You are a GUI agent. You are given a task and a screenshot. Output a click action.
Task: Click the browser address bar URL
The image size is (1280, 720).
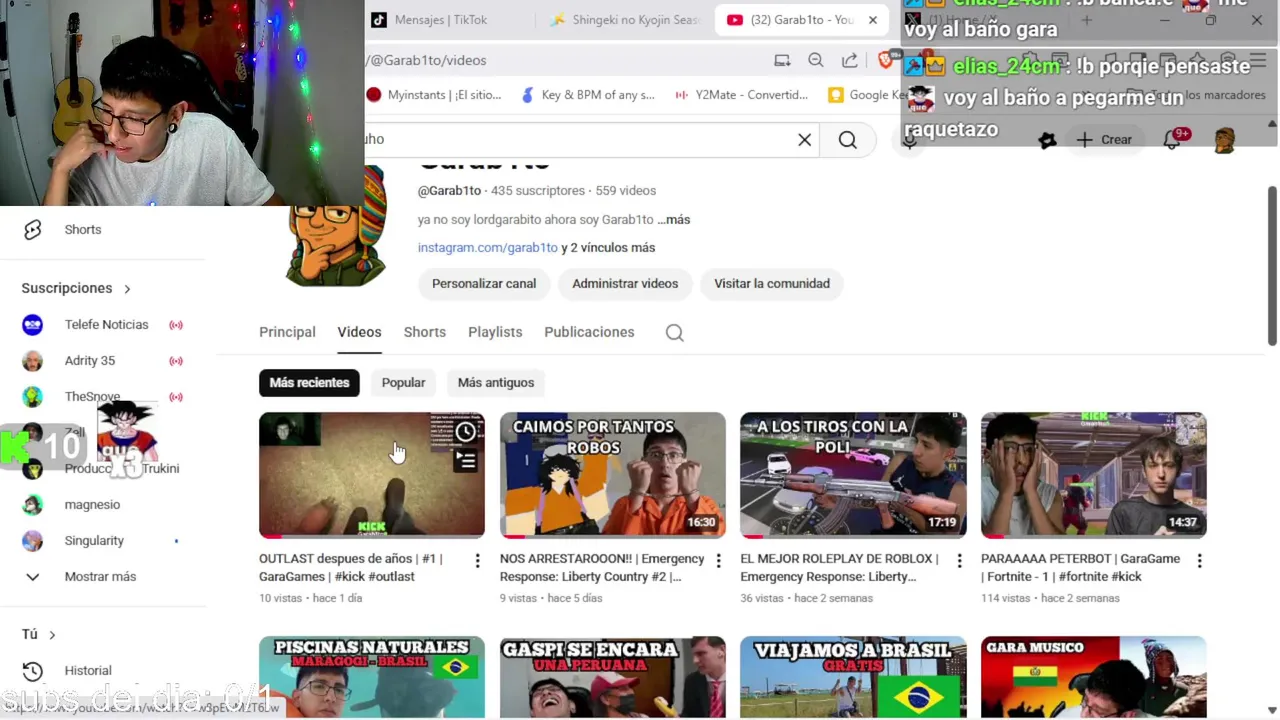pos(428,60)
